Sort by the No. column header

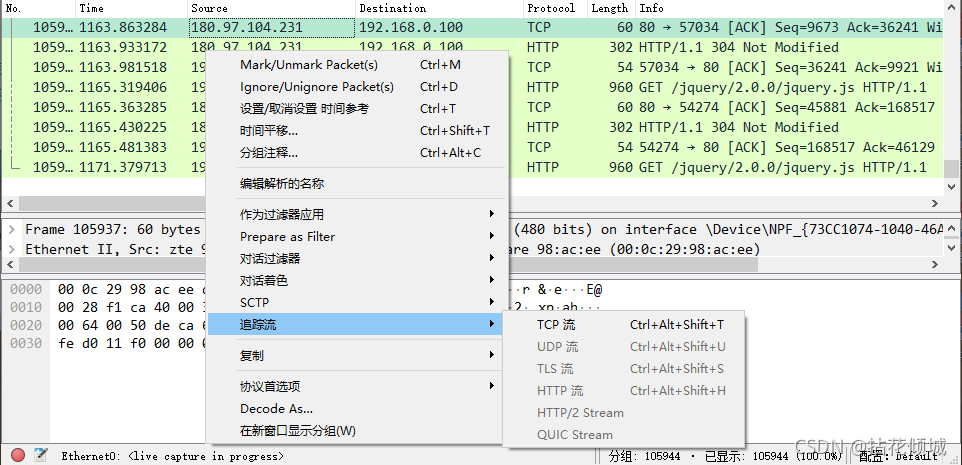point(38,8)
